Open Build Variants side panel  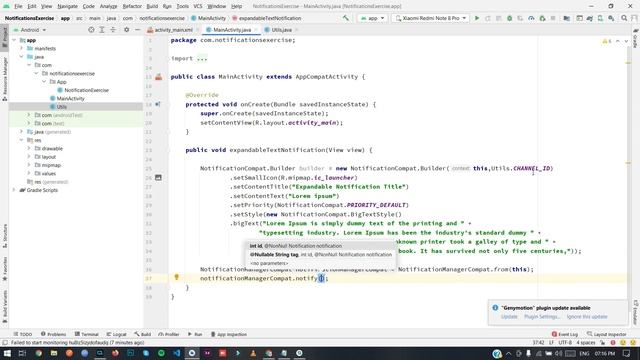coord(4,306)
